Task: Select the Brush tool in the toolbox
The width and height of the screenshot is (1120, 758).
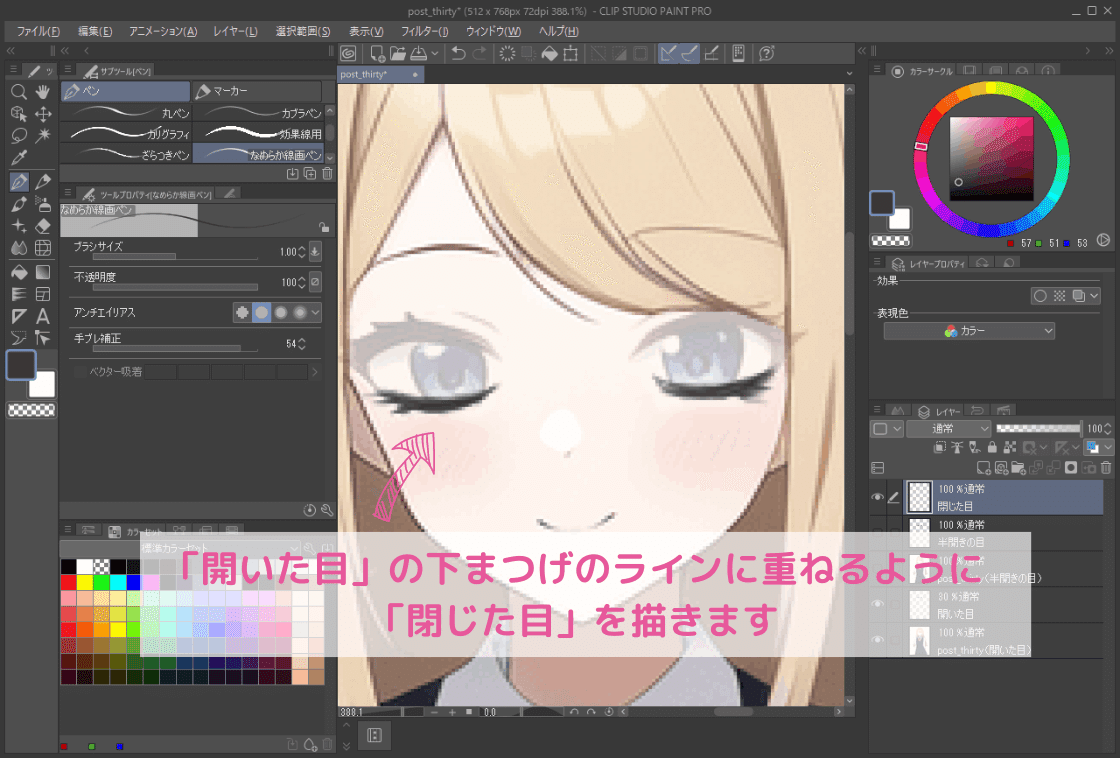Action: click(19, 204)
